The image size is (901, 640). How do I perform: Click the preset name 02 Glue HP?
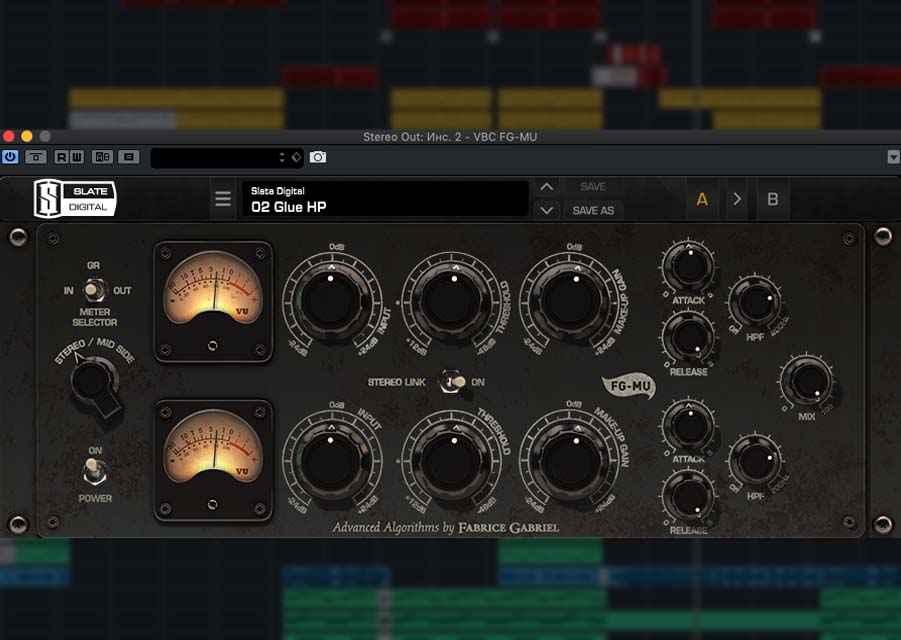(x=288, y=207)
